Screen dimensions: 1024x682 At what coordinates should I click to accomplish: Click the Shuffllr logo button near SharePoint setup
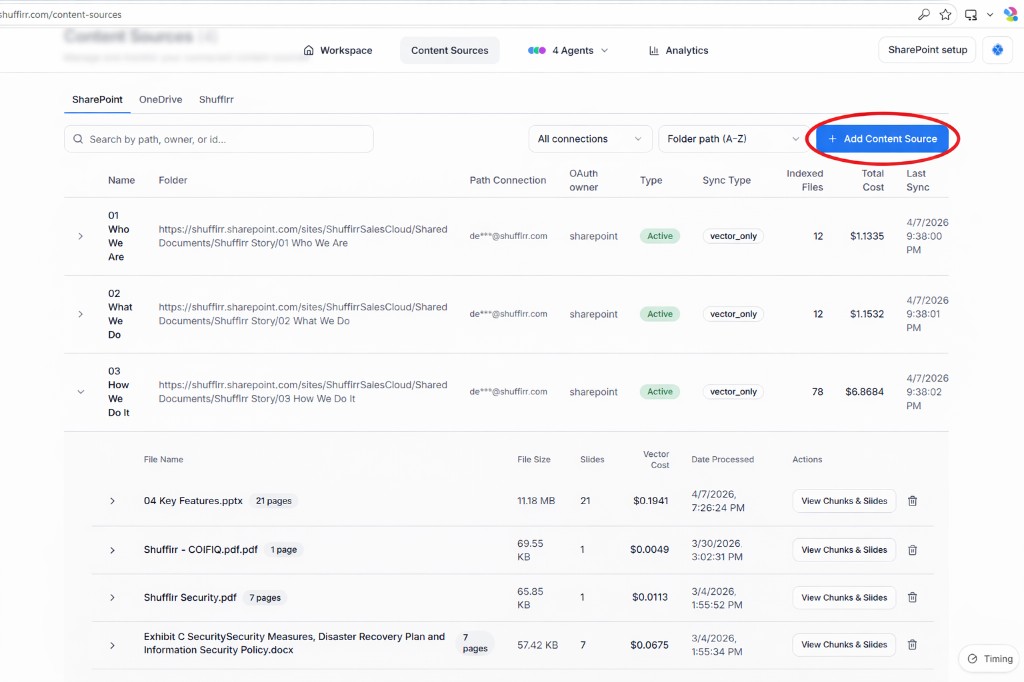point(998,50)
